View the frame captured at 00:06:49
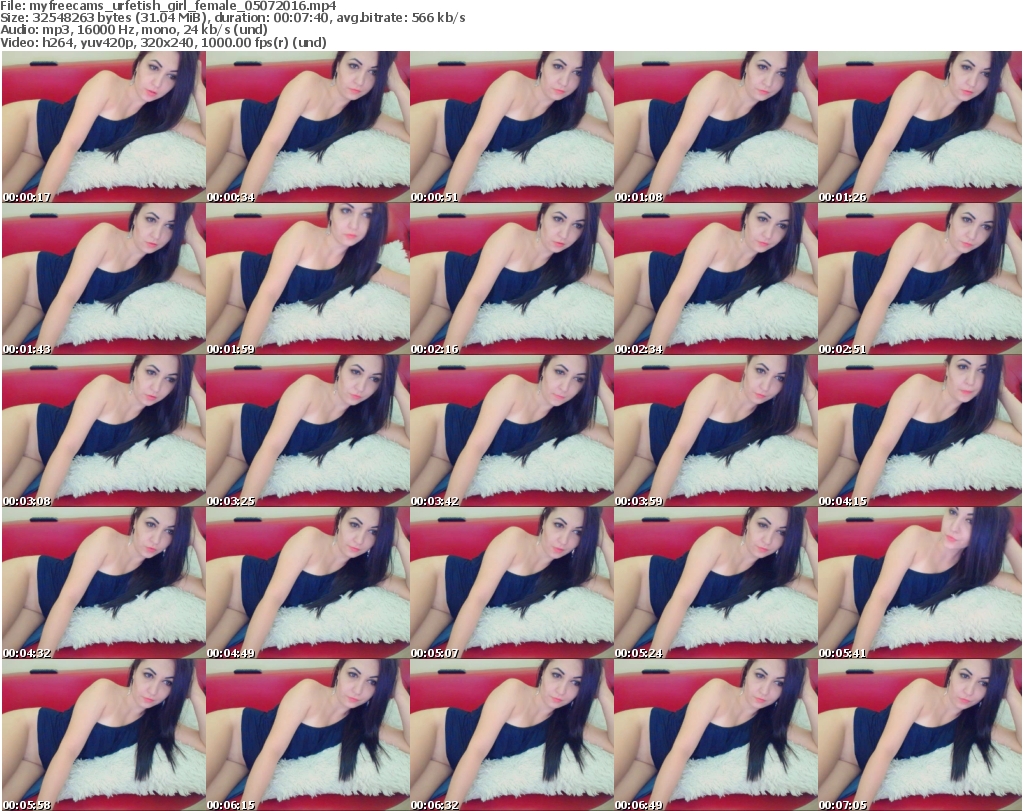 [x=716, y=735]
